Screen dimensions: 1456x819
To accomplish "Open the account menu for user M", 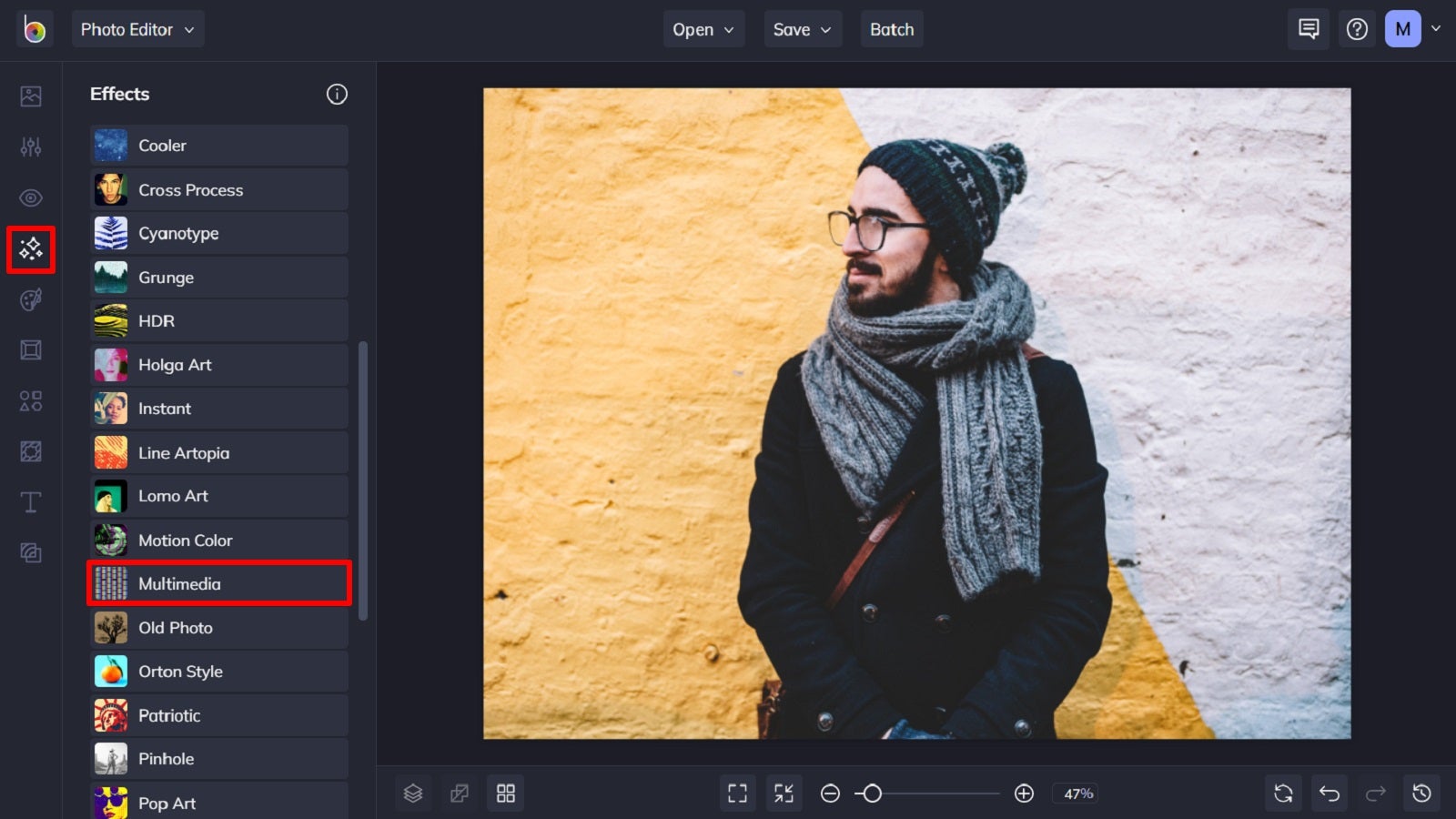I will 1409,28.
